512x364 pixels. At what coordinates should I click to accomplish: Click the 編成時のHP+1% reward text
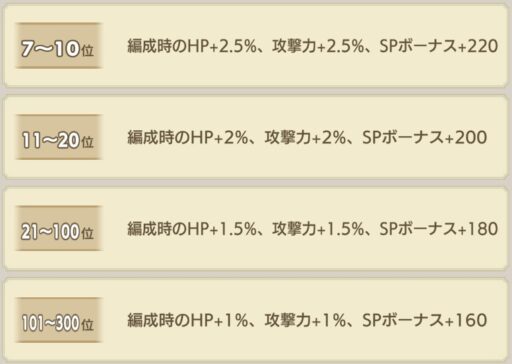188,320
